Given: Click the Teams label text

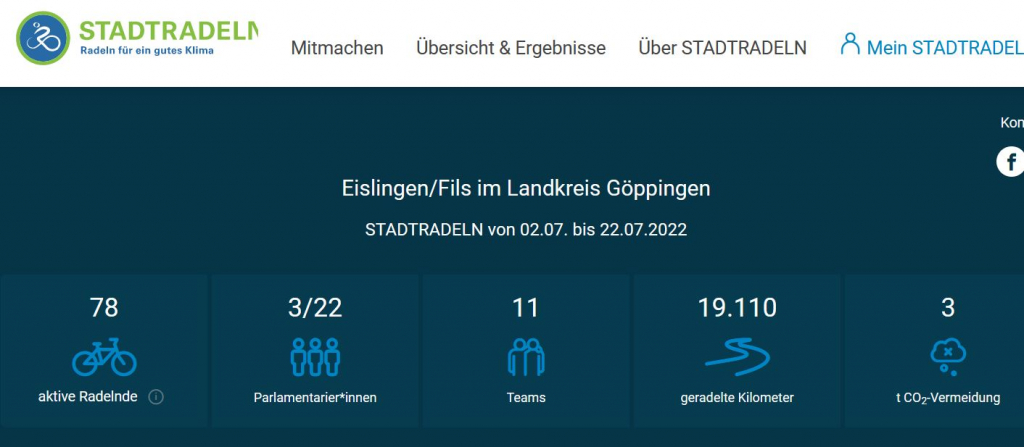Looking at the screenshot, I should point(526,397).
